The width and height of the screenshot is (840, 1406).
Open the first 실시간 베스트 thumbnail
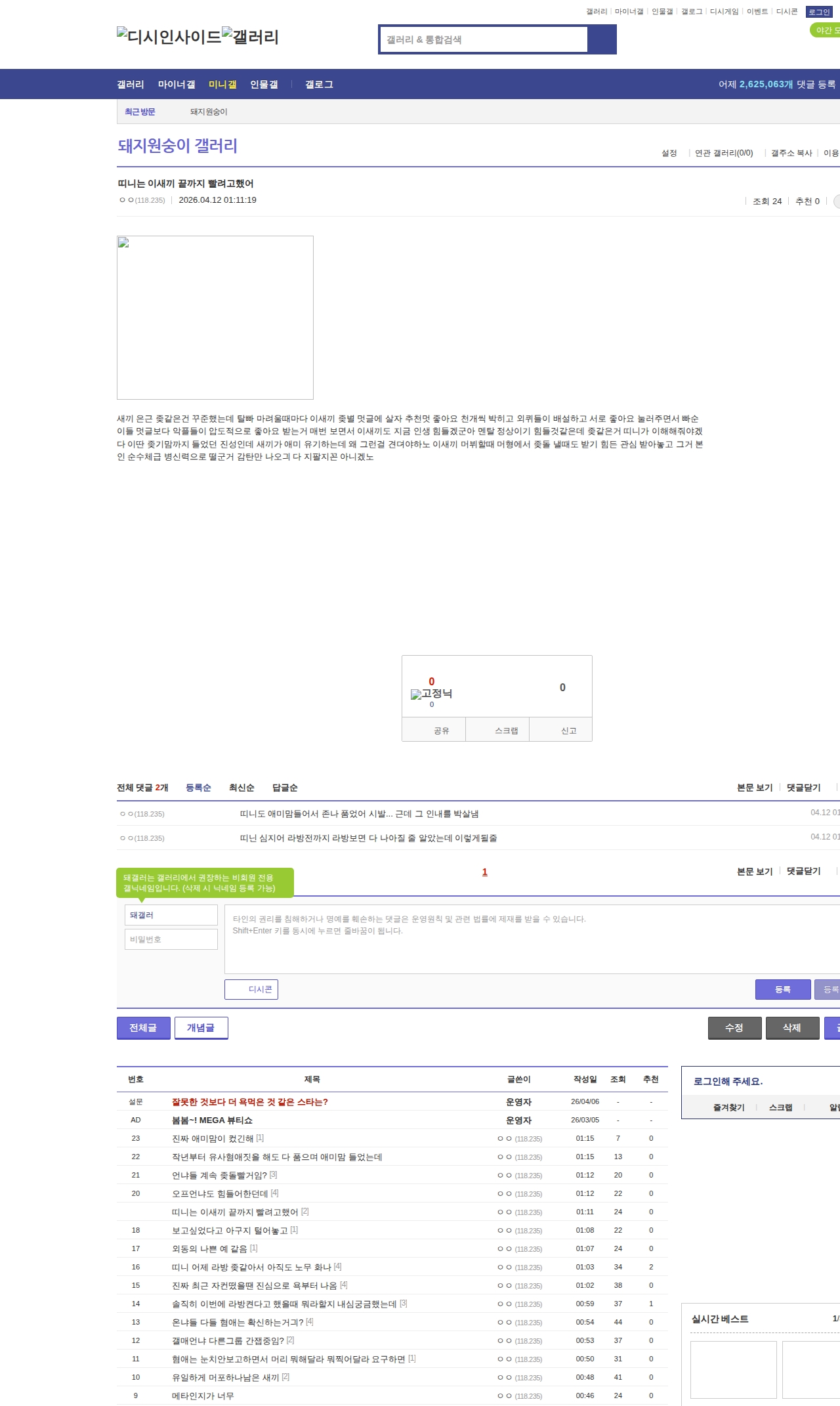(734, 1370)
